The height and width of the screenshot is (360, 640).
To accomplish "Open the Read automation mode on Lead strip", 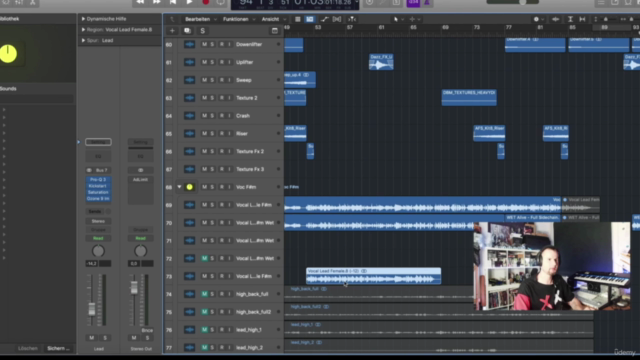I will pyautogui.click(x=98, y=238).
